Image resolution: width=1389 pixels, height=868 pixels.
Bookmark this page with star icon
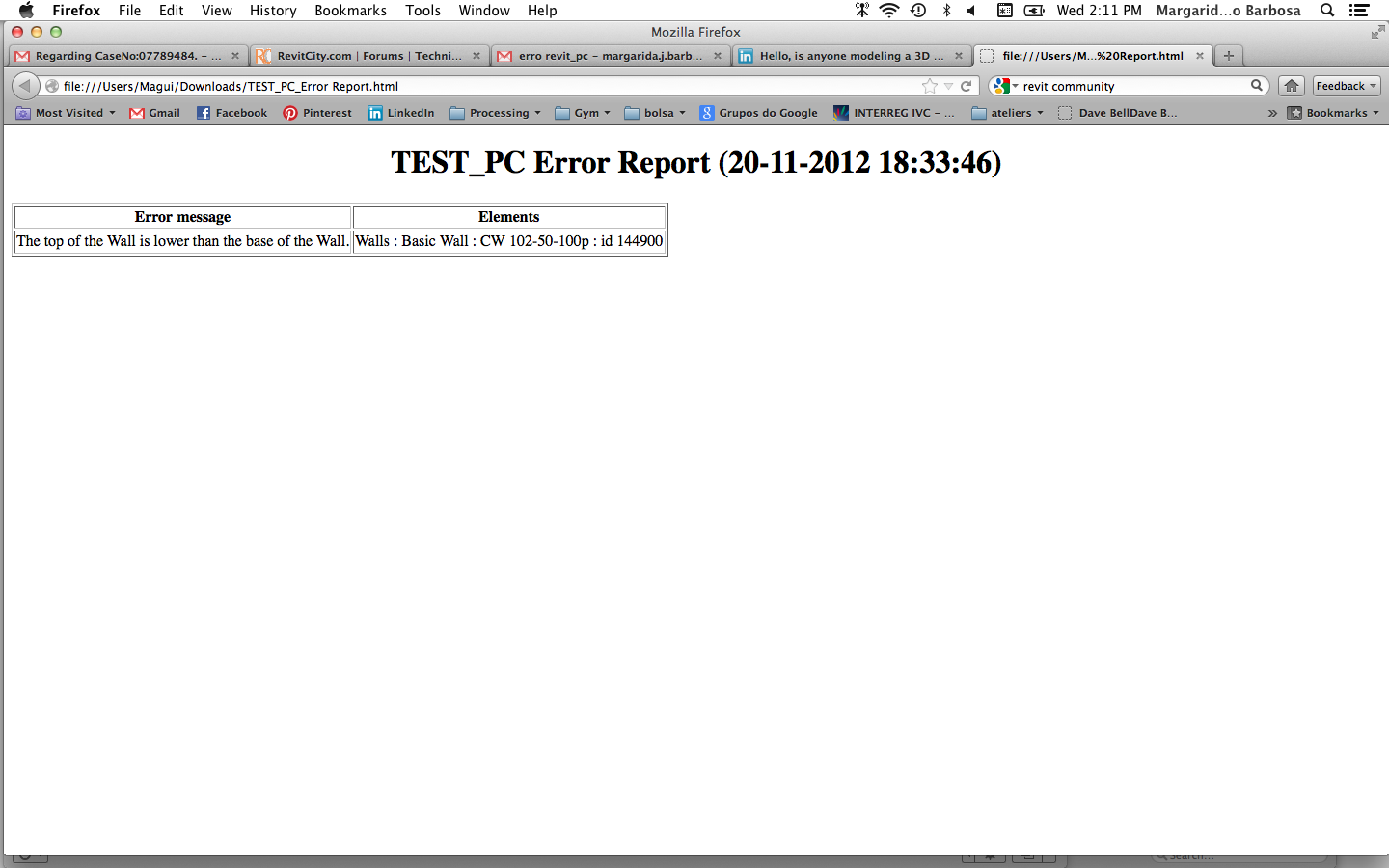tap(930, 86)
